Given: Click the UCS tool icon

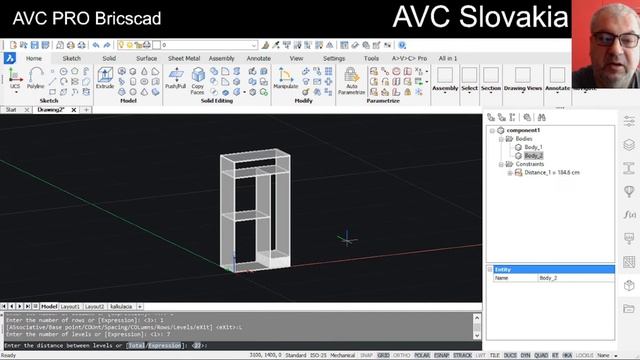Looking at the screenshot, I should pyautogui.click(x=15, y=78).
